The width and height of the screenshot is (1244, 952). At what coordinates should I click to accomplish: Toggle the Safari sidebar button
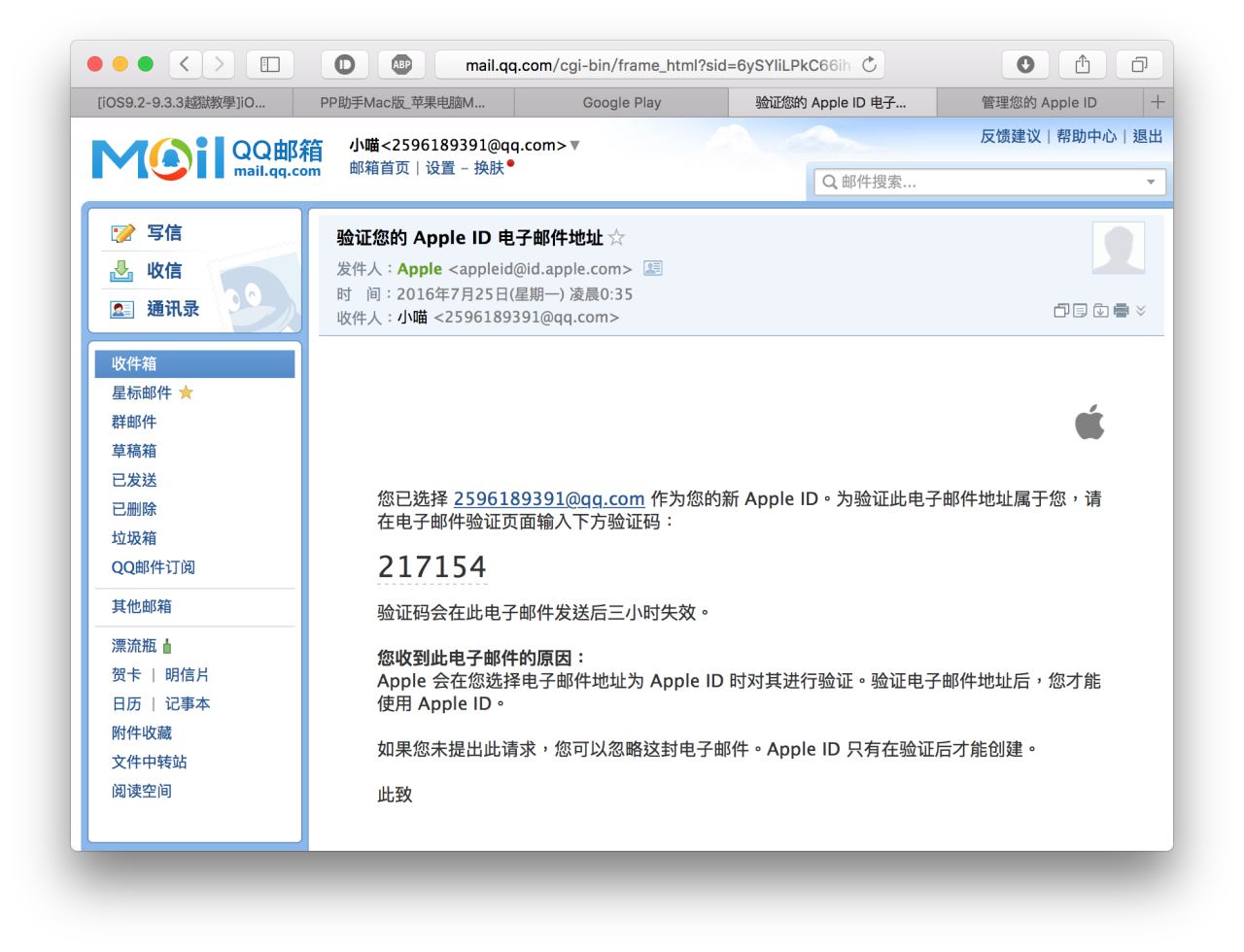point(270,65)
